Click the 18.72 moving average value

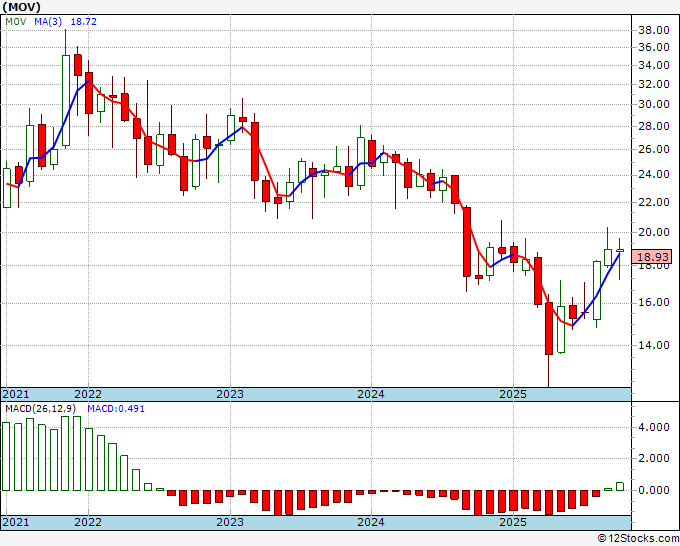[83, 22]
